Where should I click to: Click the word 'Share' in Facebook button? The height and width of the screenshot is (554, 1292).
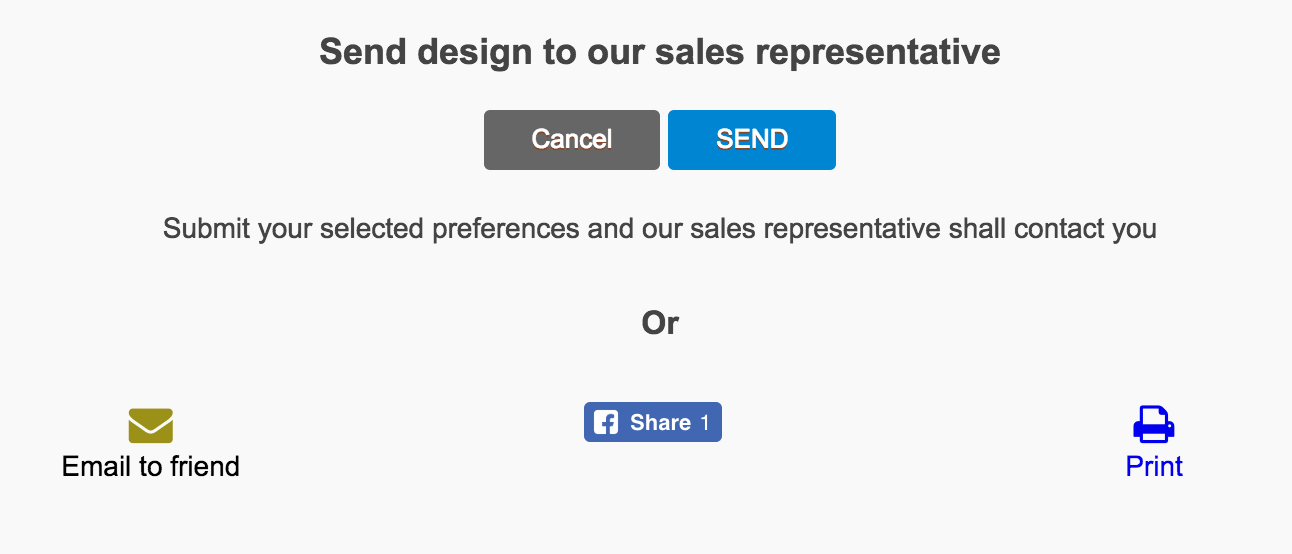point(660,423)
